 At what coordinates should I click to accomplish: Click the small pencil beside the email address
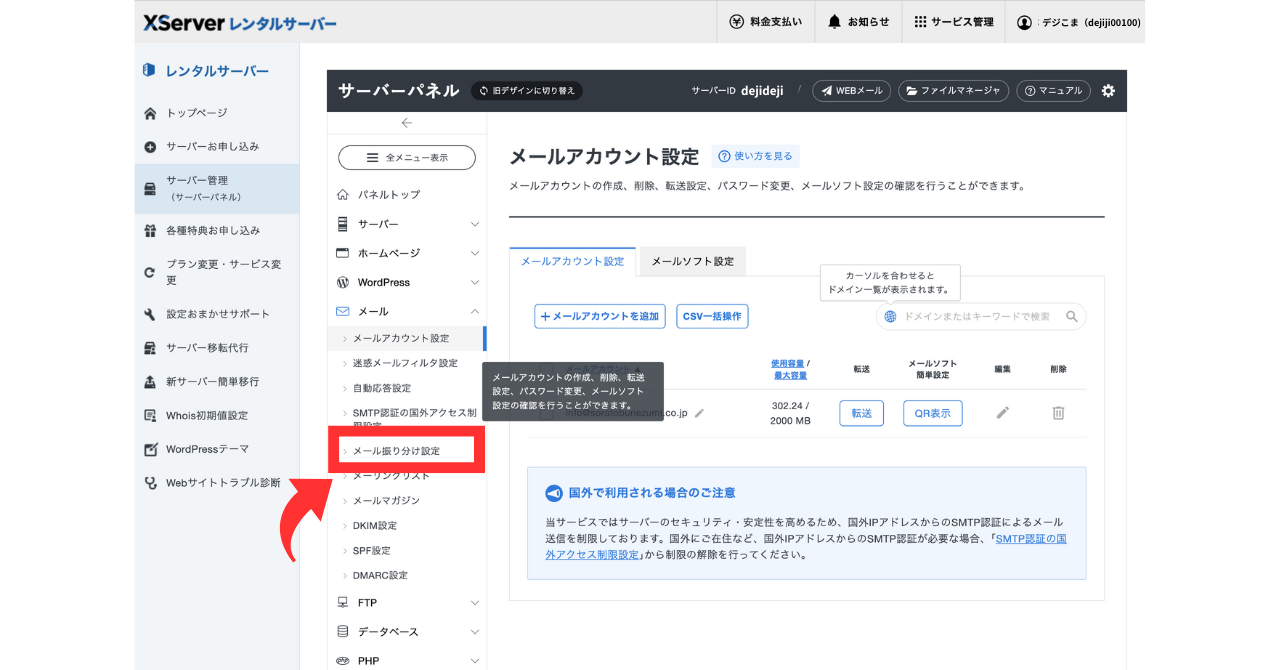point(700,413)
